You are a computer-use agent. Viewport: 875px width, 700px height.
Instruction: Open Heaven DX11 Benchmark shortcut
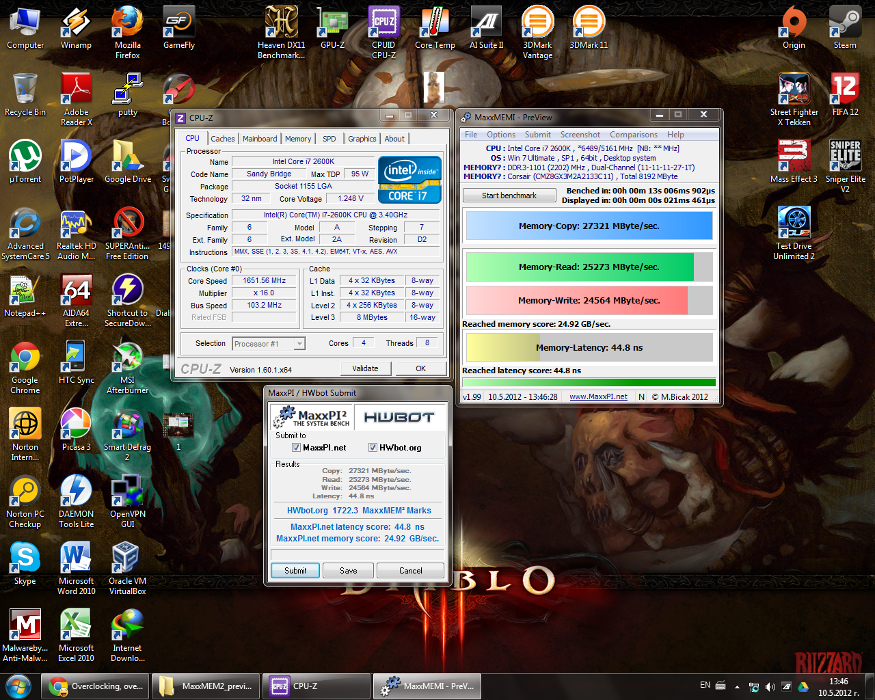tap(281, 32)
